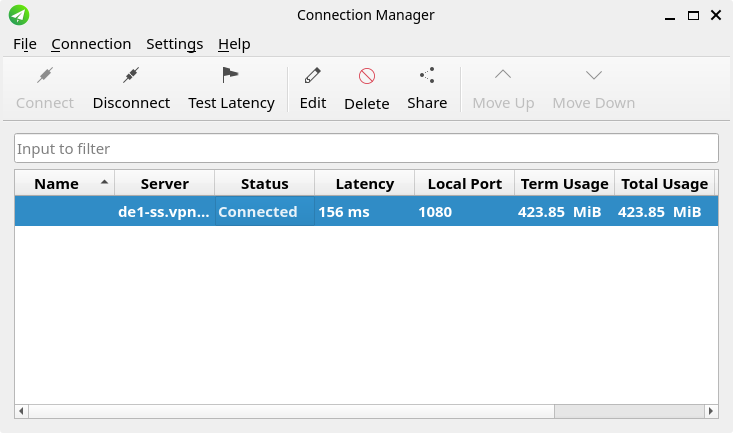Click the Total Usage column header
Image resolution: width=733 pixels, height=433 pixels.
pyautogui.click(x=664, y=184)
